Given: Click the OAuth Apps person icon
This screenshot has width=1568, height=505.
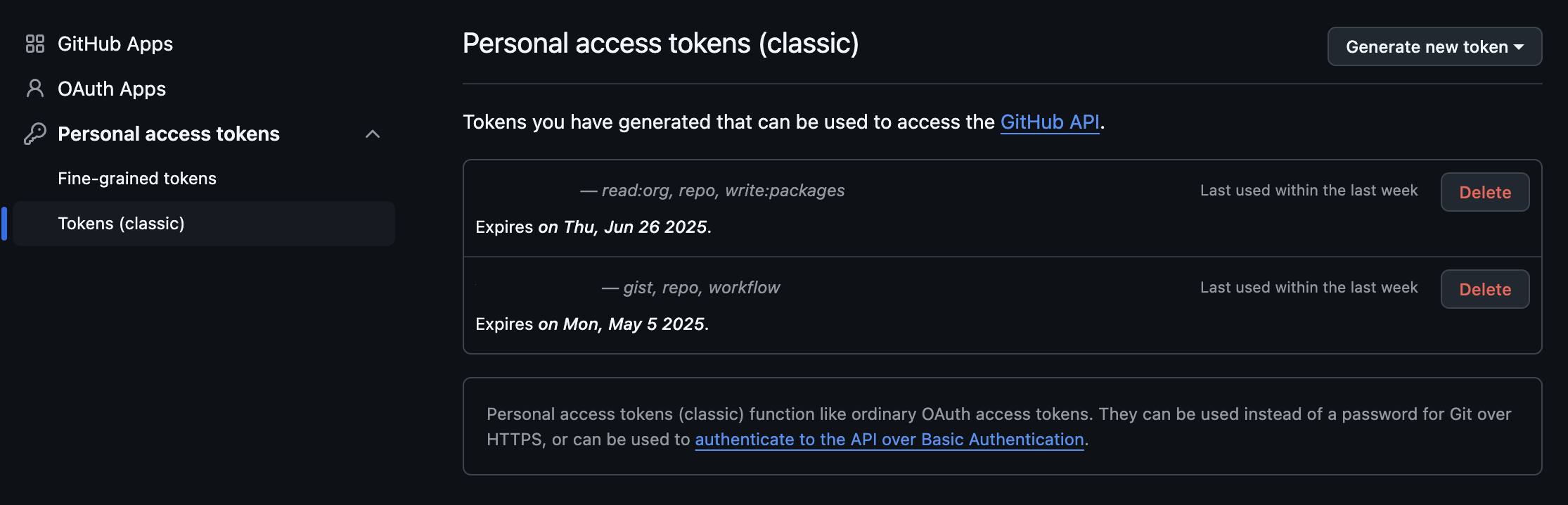Looking at the screenshot, I should (x=35, y=89).
